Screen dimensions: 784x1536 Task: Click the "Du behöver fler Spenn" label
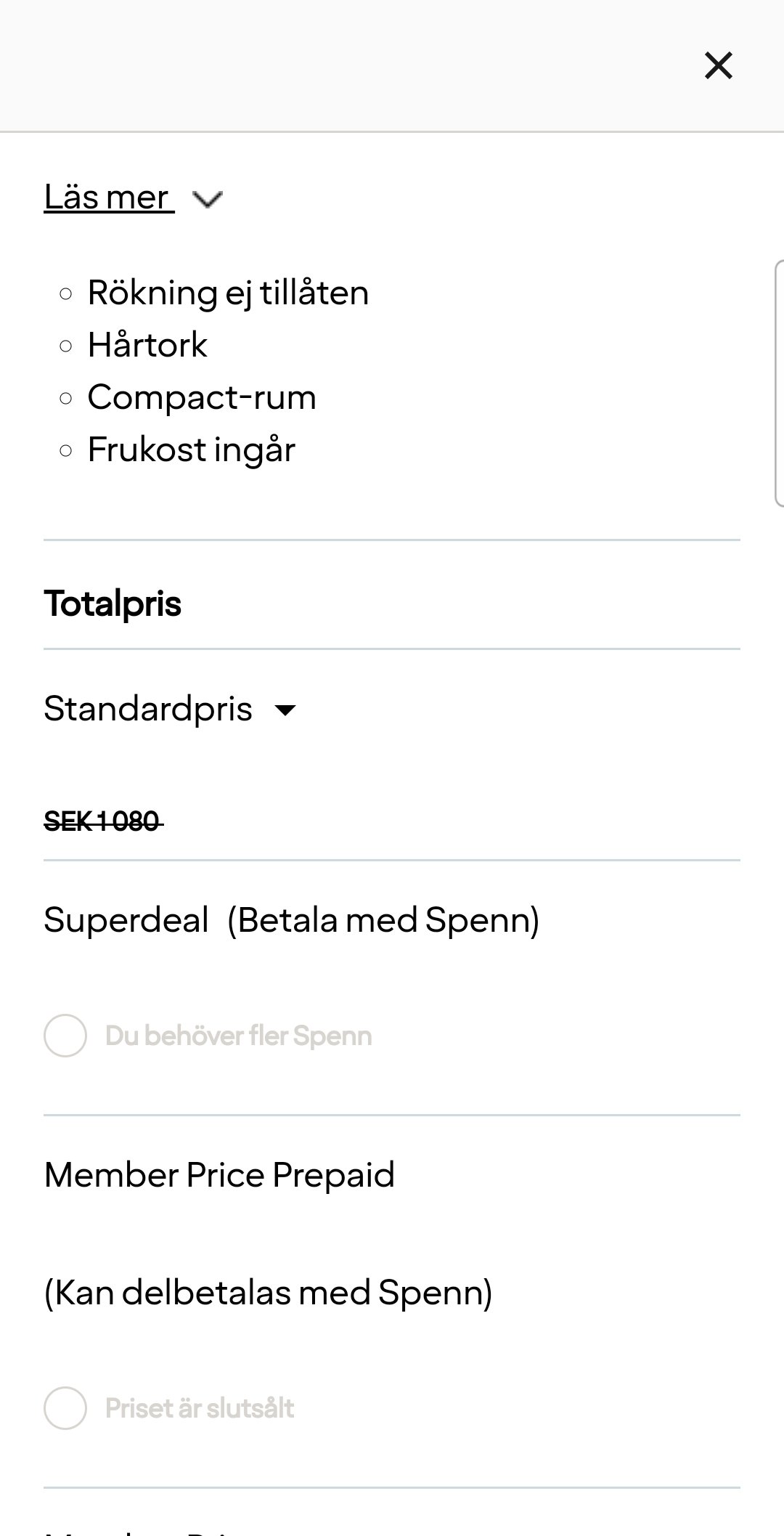click(x=238, y=1036)
